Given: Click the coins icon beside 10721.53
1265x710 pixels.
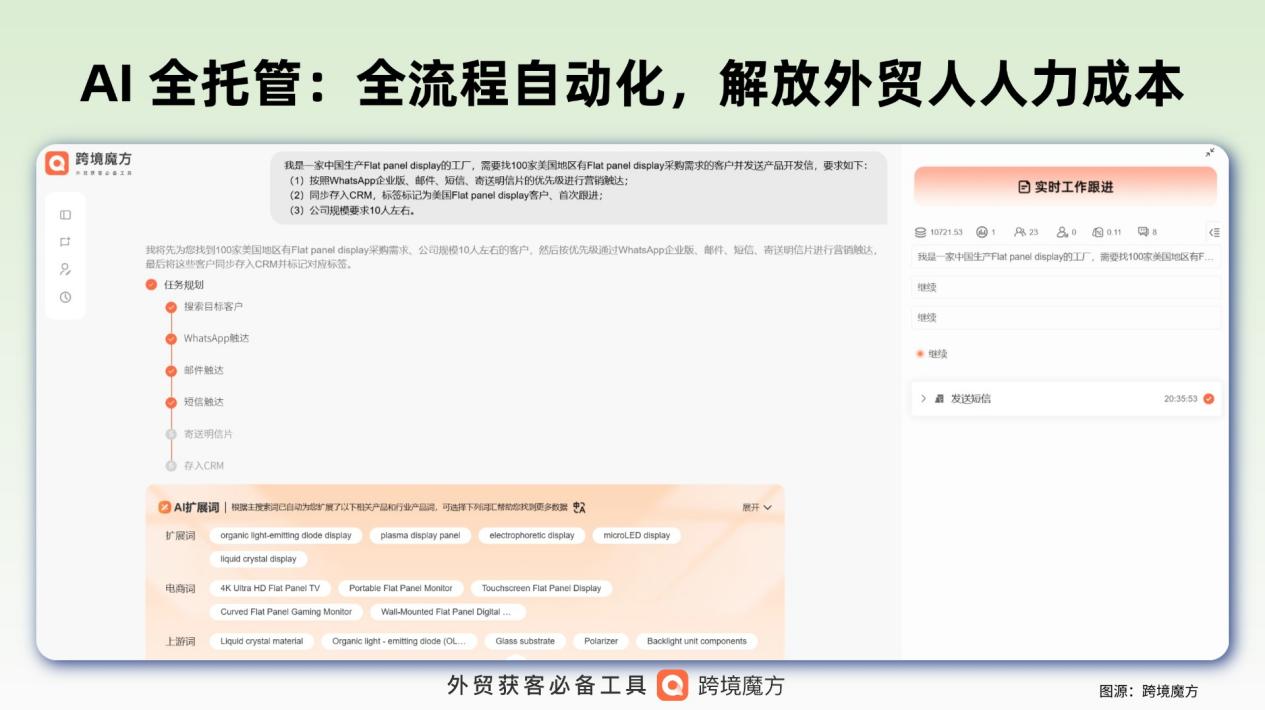Looking at the screenshot, I should click(920, 232).
